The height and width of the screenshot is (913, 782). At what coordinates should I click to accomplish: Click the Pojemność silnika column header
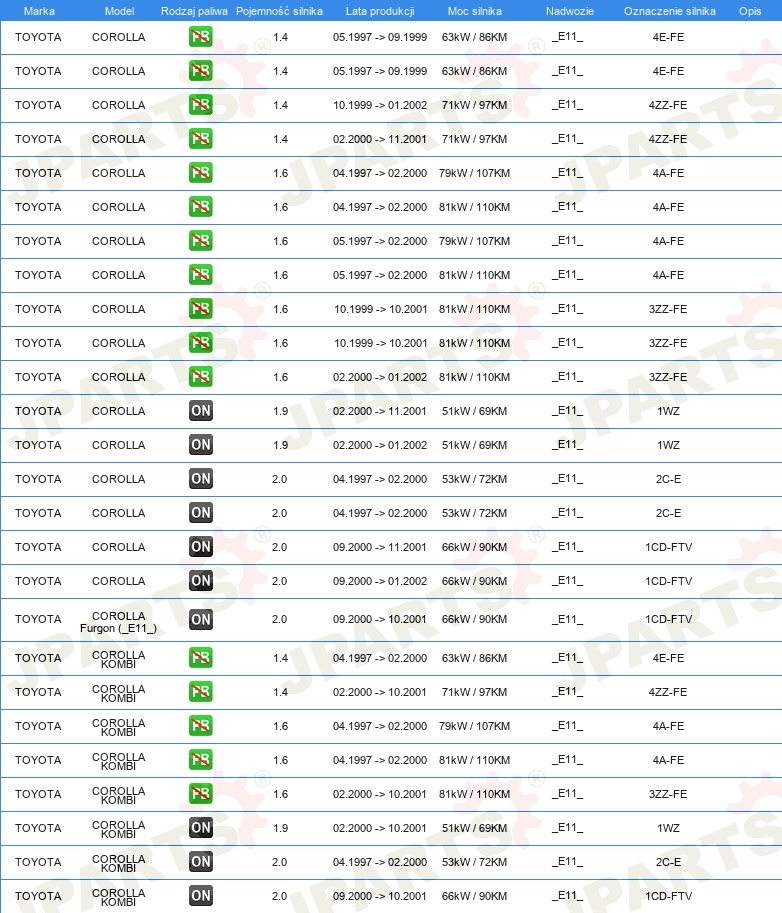click(x=279, y=11)
